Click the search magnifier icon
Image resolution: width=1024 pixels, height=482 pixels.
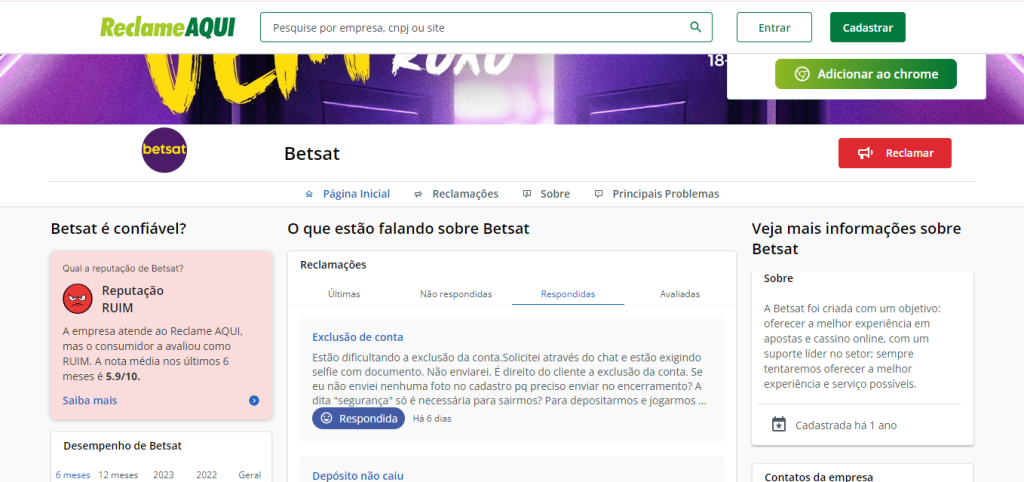coord(696,27)
